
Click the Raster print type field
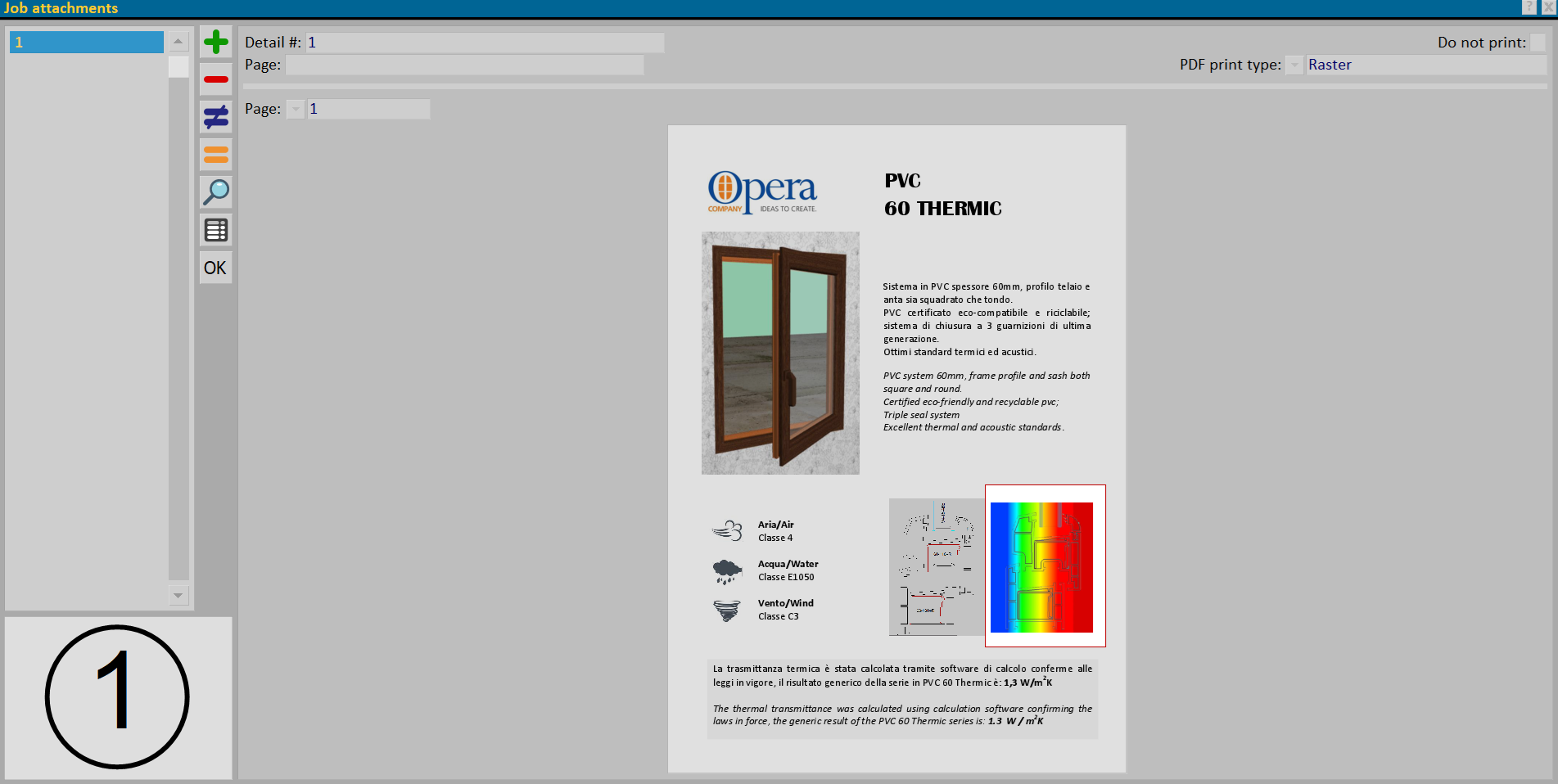[x=1425, y=65]
